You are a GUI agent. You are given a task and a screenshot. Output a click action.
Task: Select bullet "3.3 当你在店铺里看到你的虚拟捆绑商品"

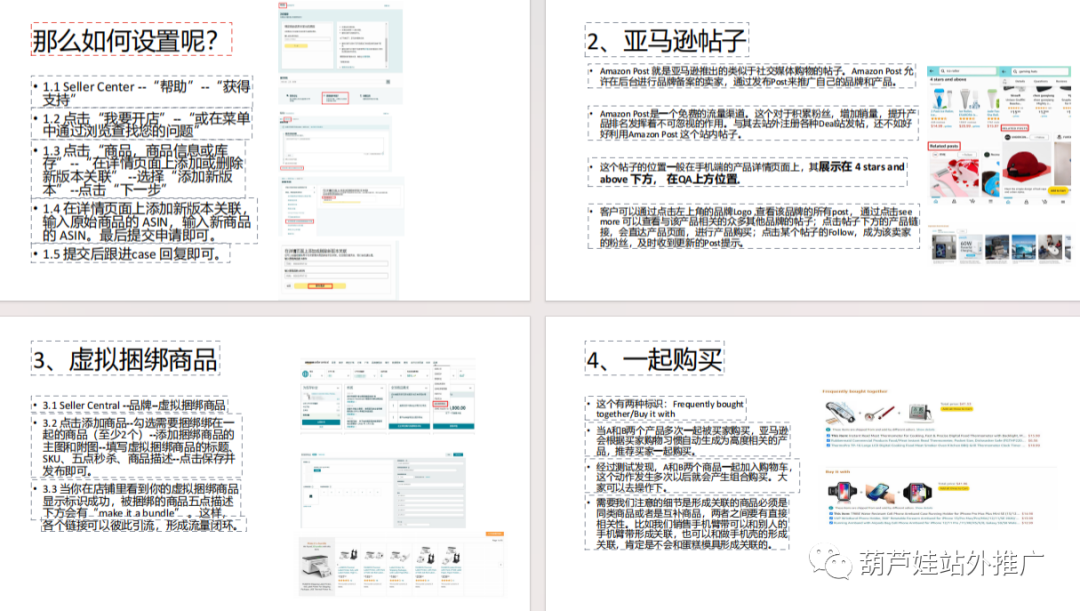(138, 507)
